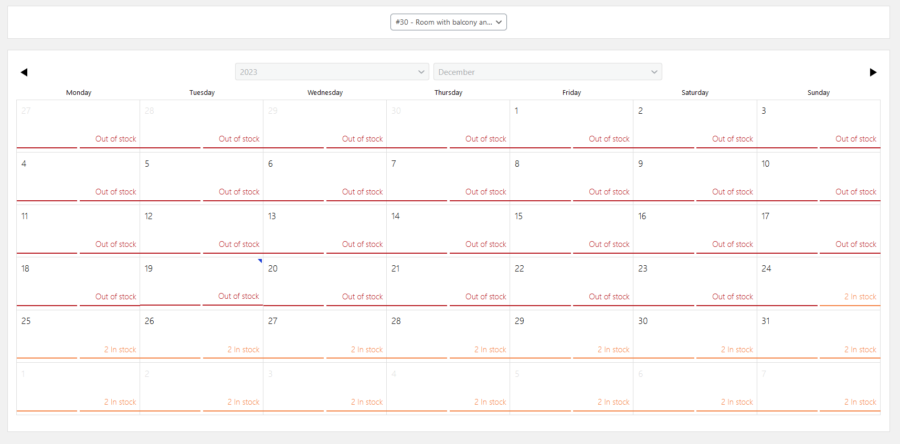Click '2 In stock' on December 24

pyautogui.click(x=860, y=297)
